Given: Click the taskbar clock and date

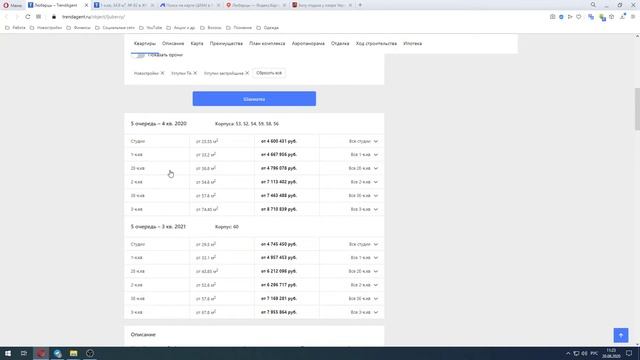Looking at the screenshot, I should [611, 353].
